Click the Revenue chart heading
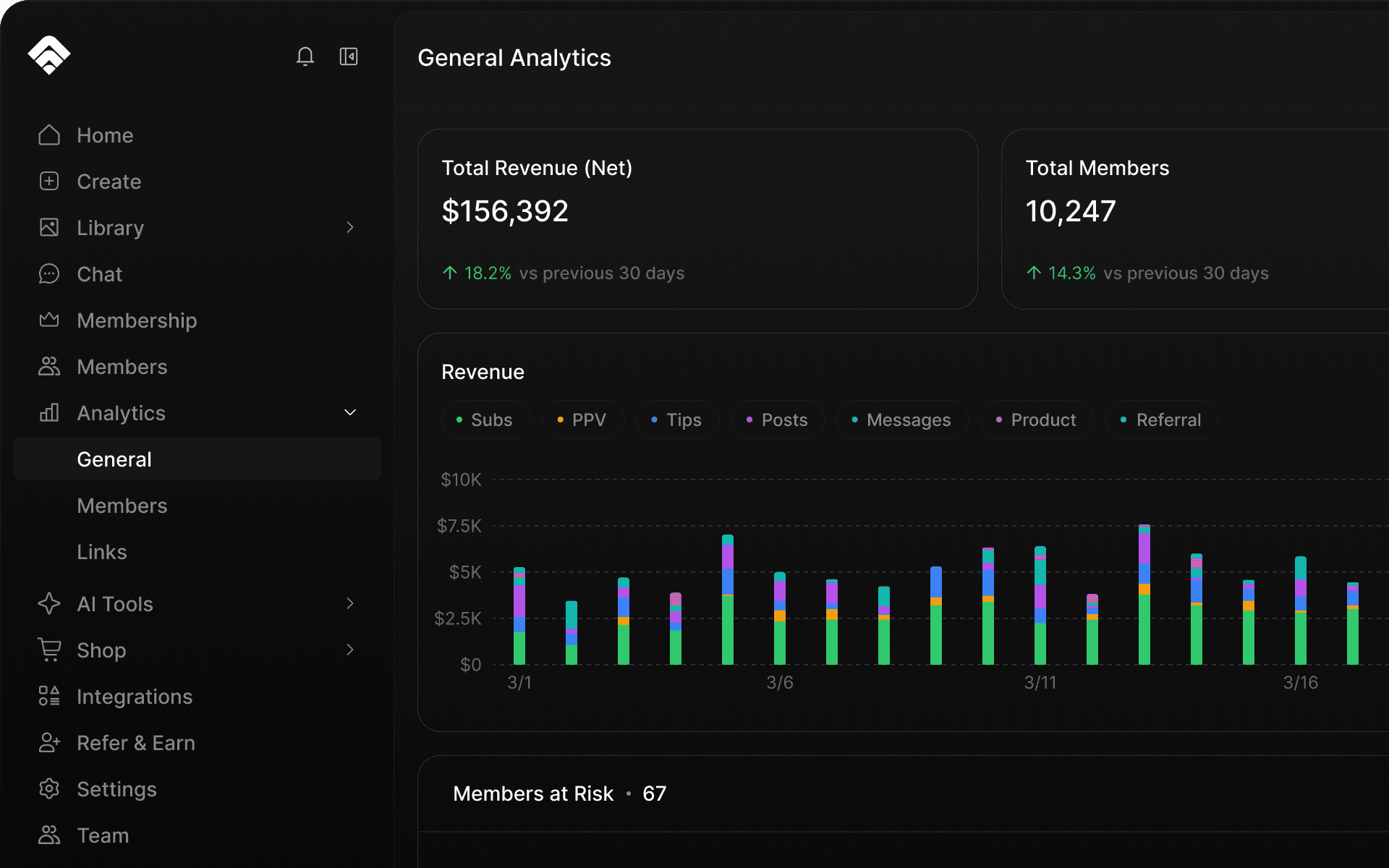Image resolution: width=1389 pixels, height=868 pixels. tap(483, 372)
